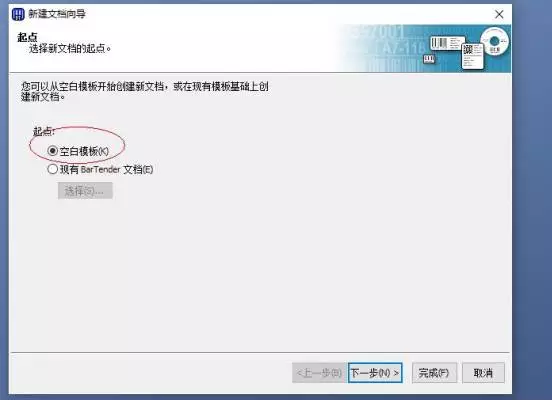Image resolution: width=552 pixels, height=400 pixels.
Task: Finish the wizard with 完成(F)
Action: [x=434, y=373]
